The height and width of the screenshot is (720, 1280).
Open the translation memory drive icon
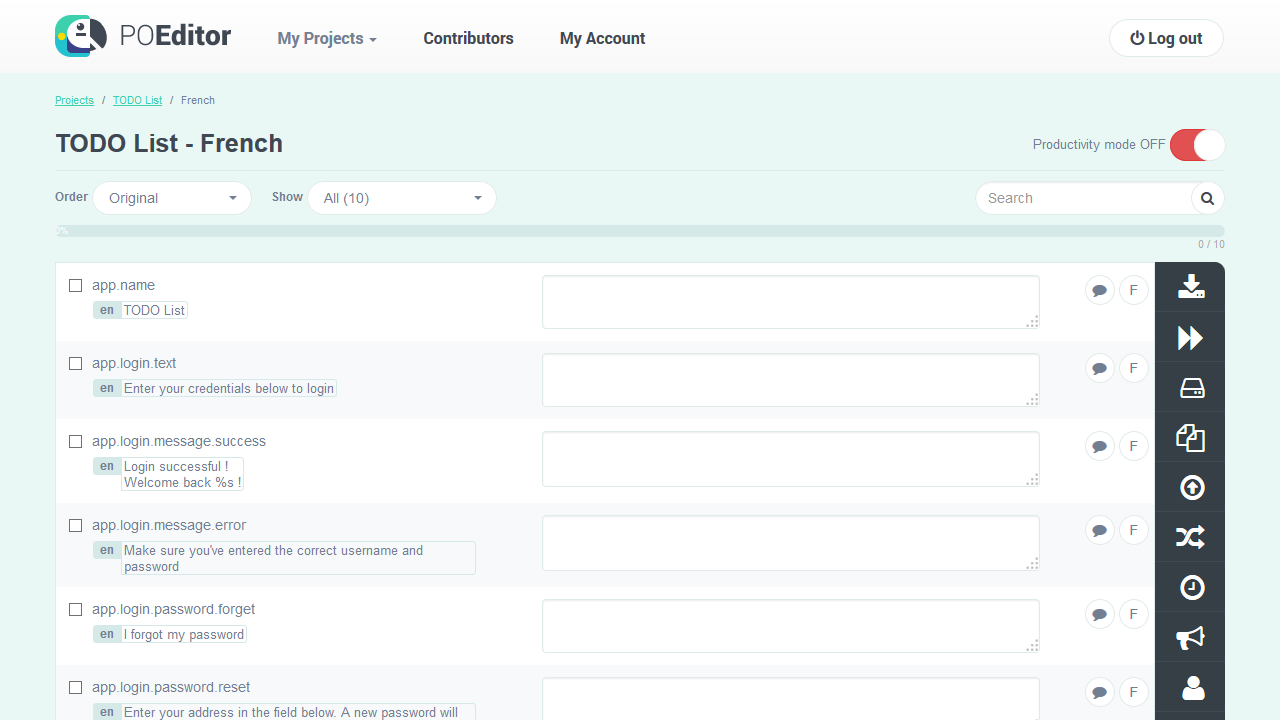pyautogui.click(x=1190, y=387)
